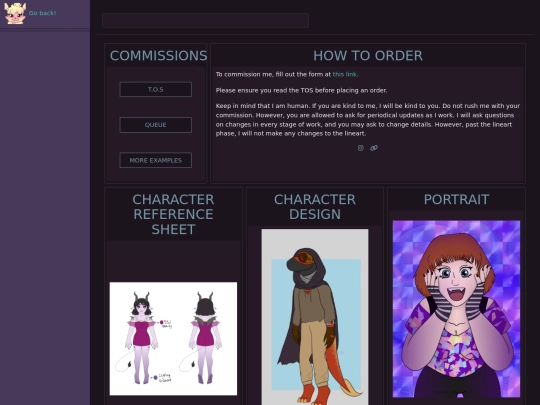Follow the 'Go back!' link
The image size is (540, 405).
[x=42, y=13]
